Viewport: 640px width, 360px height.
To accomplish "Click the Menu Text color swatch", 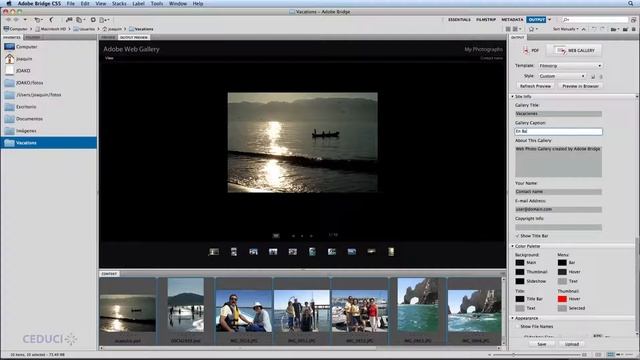I will [x=562, y=281].
